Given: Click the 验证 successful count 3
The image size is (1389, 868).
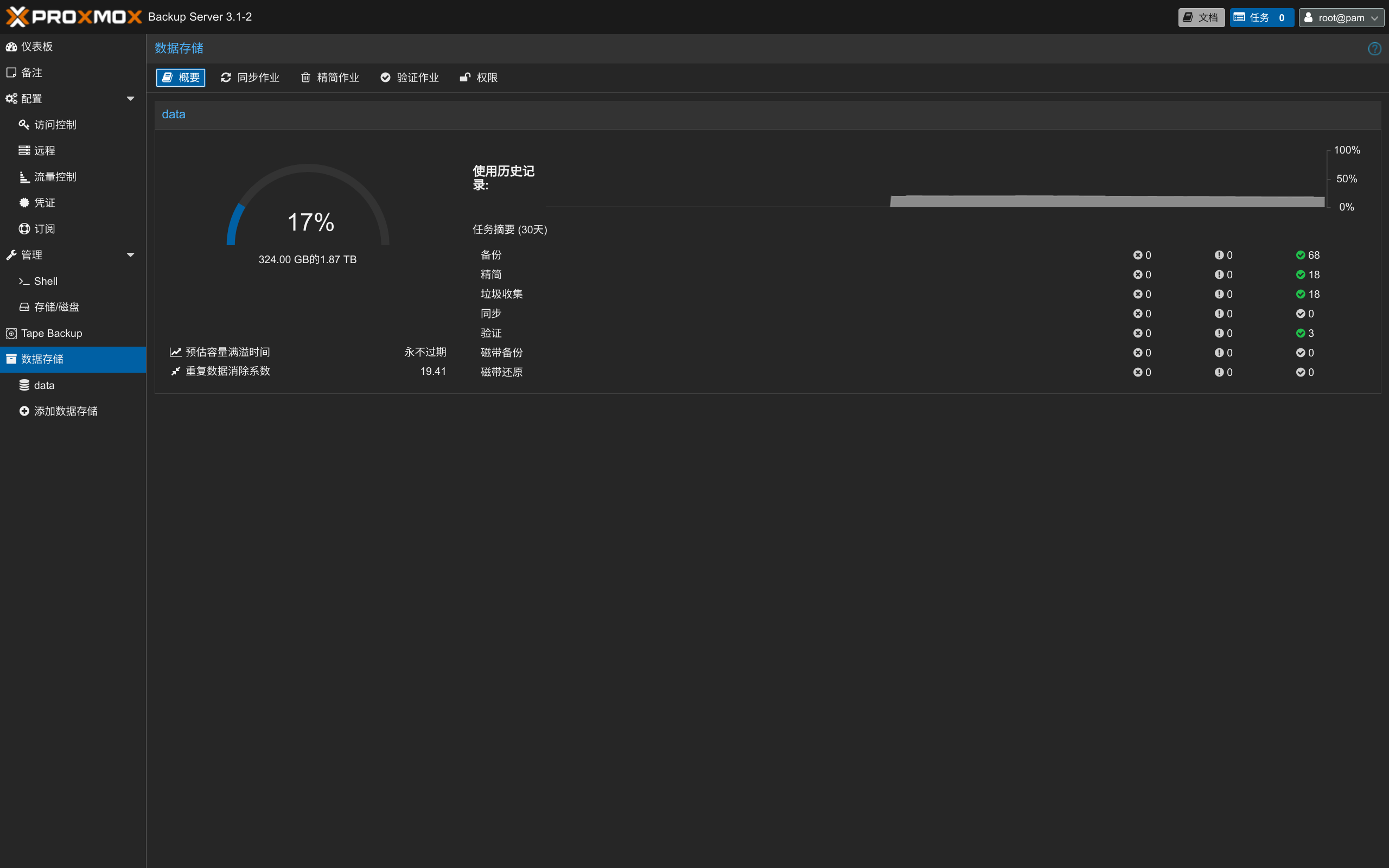Looking at the screenshot, I should pyautogui.click(x=1310, y=333).
